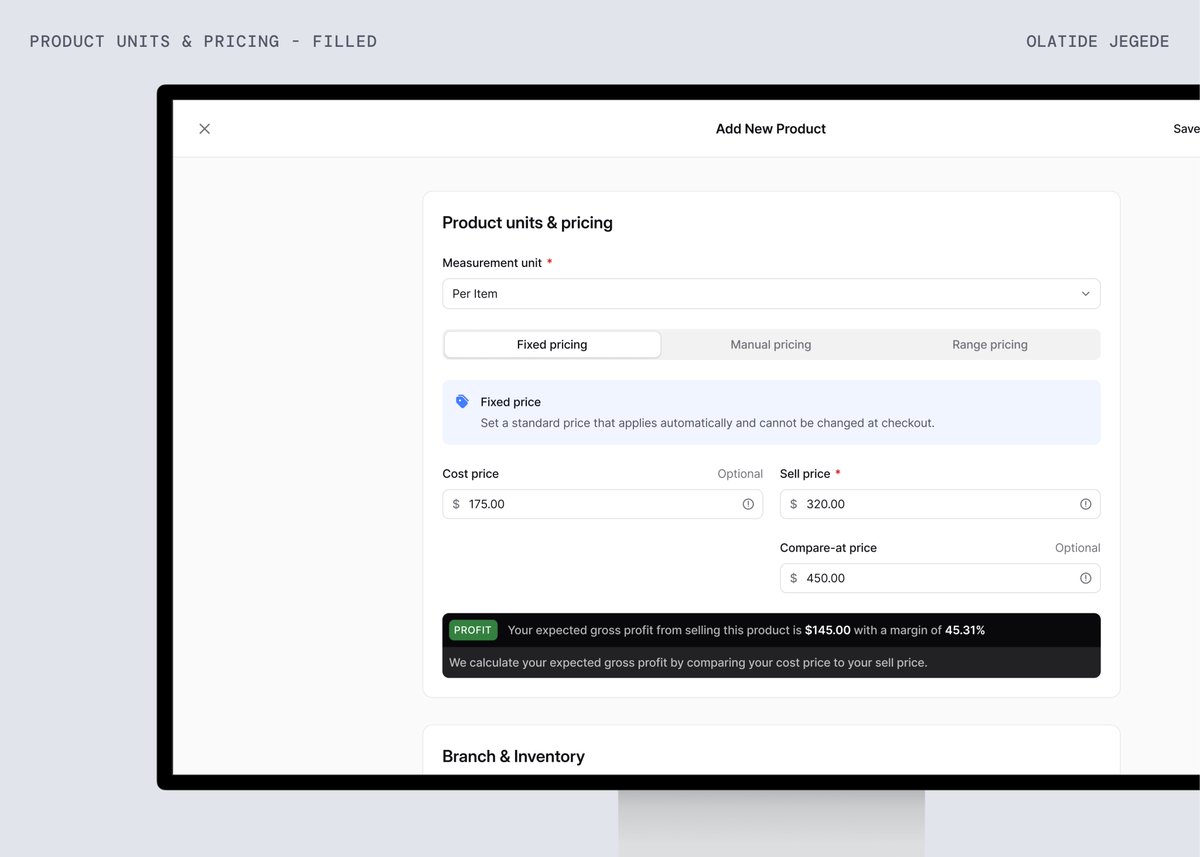Click the Cost price label
This screenshot has width=1200, height=857.
(470, 474)
